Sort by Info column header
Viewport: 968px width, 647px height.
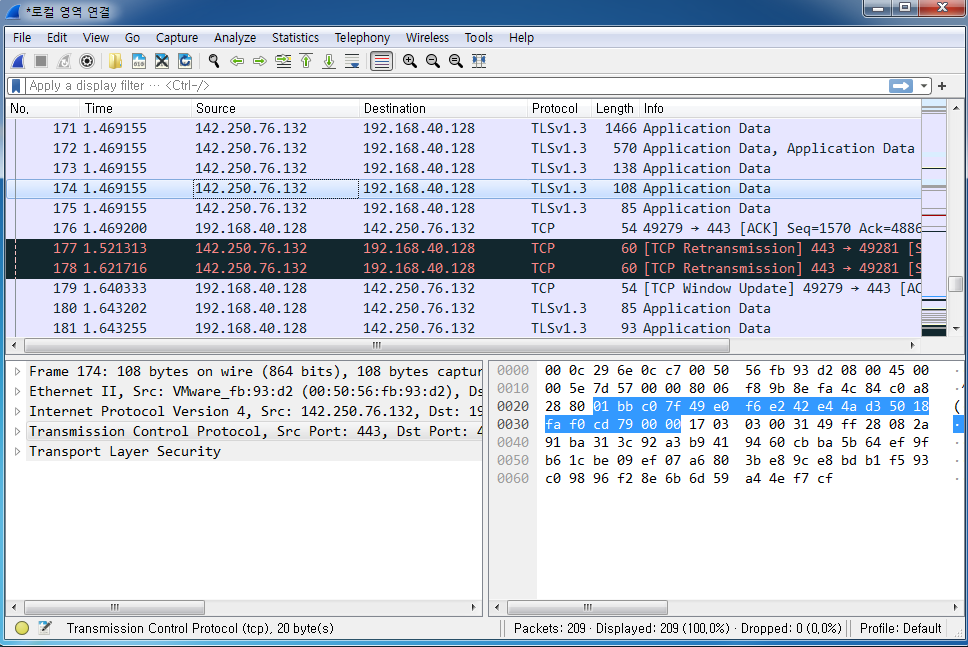(780, 109)
